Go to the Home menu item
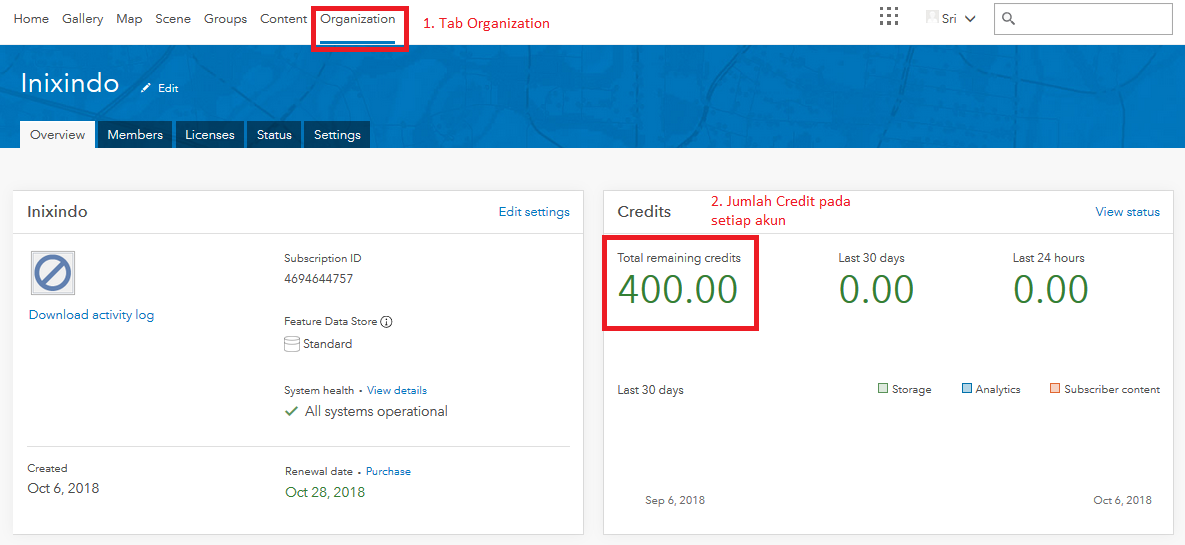Screen dimensions: 1185x545 (x=31, y=19)
